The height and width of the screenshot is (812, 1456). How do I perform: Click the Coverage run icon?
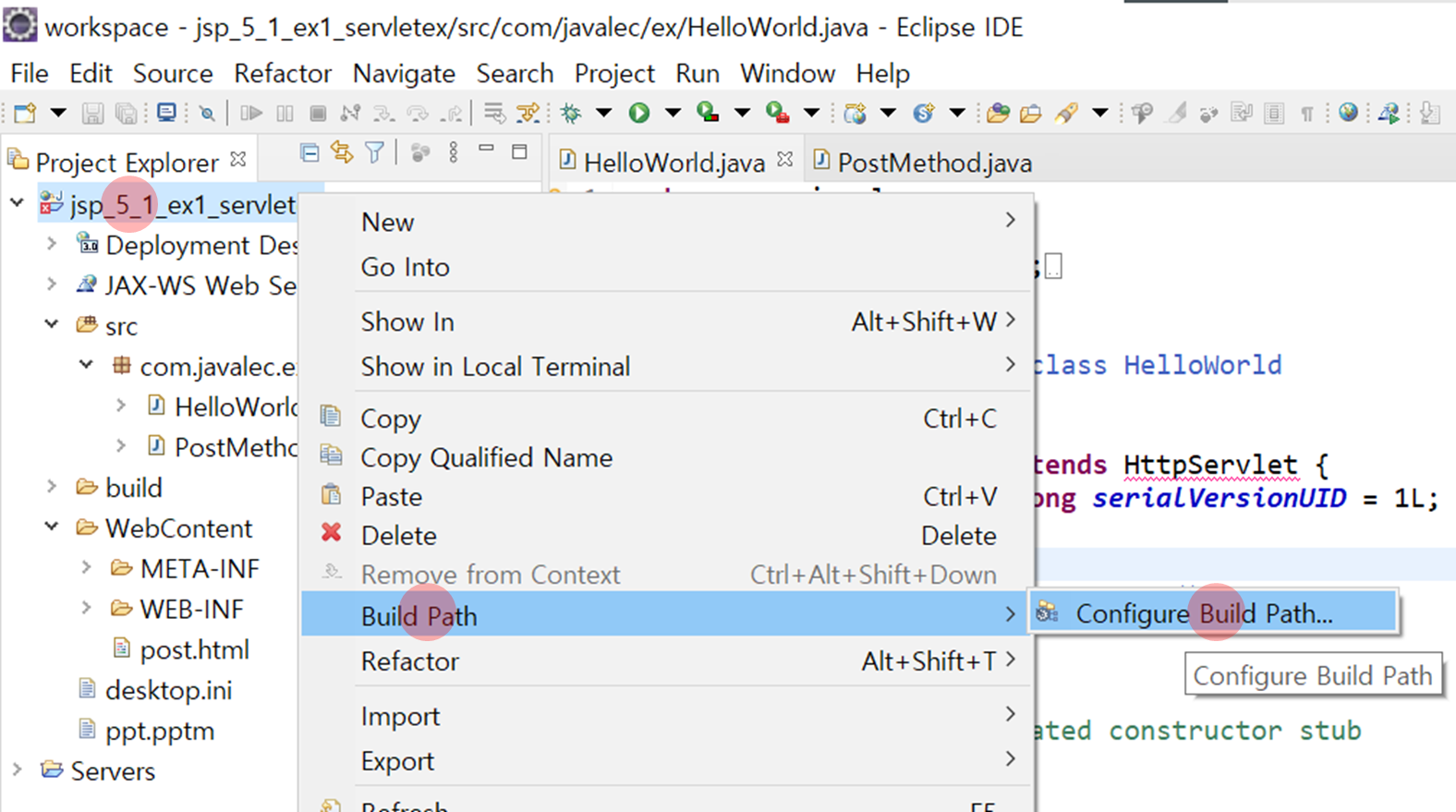[x=708, y=113]
